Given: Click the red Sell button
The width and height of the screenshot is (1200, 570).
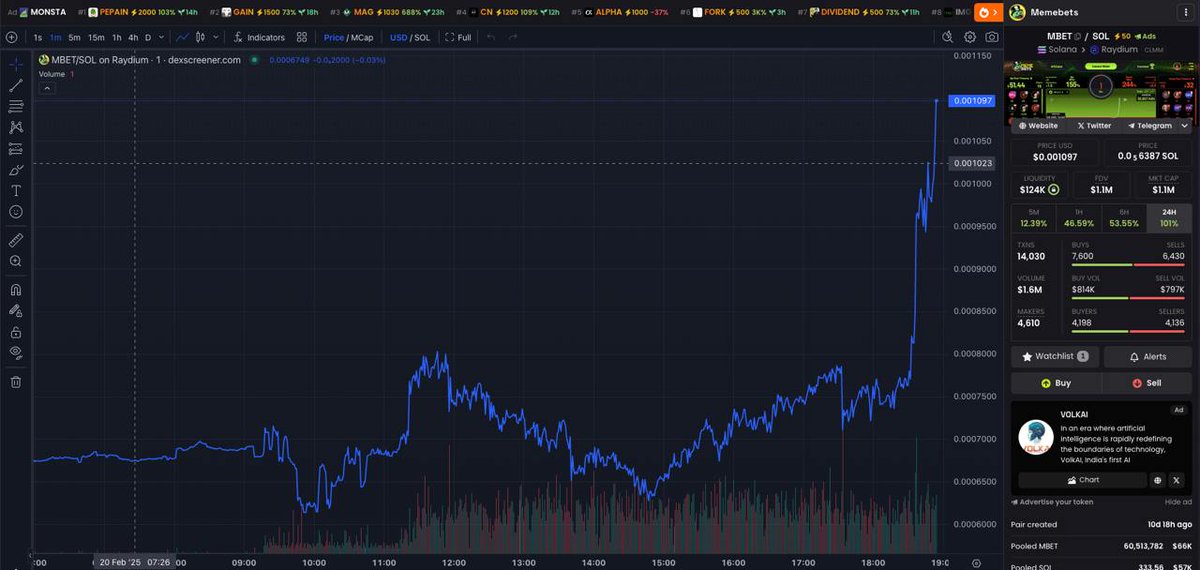Looking at the screenshot, I should [x=1146, y=383].
